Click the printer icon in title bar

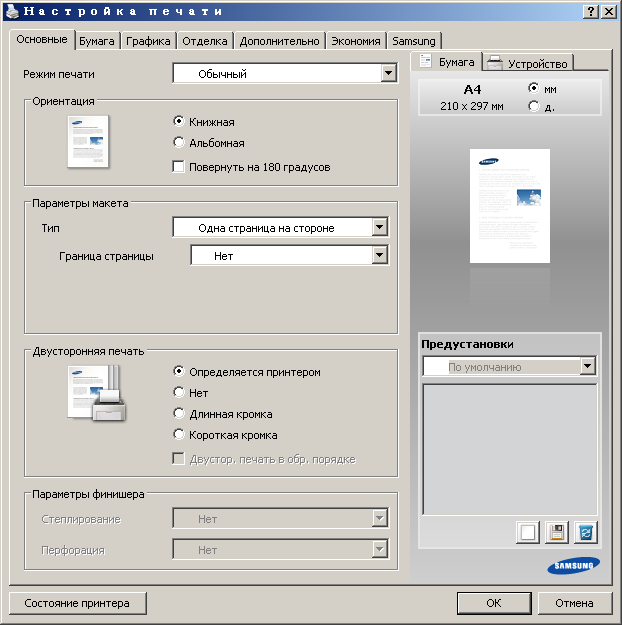11,10
